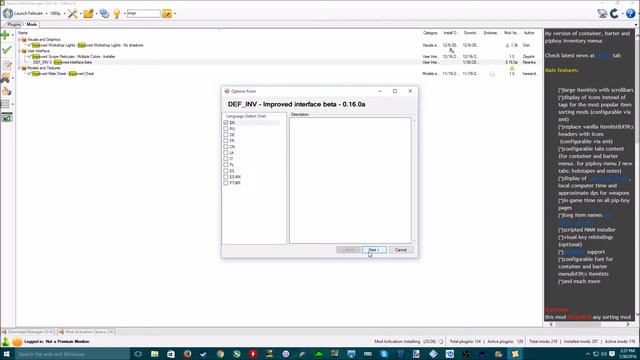Open Chrome from the taskbar

[x=220, y=354]
